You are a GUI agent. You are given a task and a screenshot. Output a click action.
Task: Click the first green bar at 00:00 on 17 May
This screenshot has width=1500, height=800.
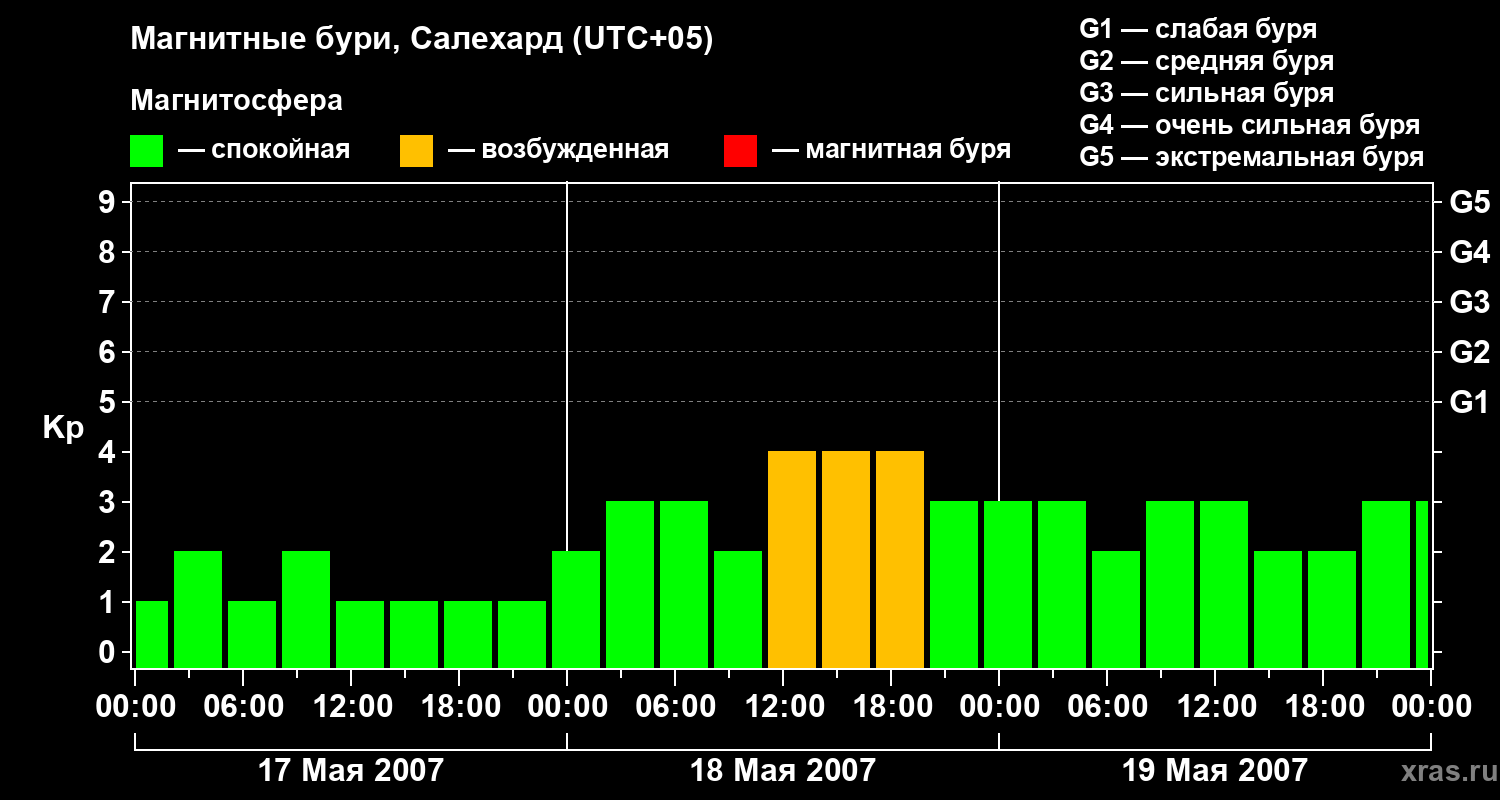pos(152,634)
